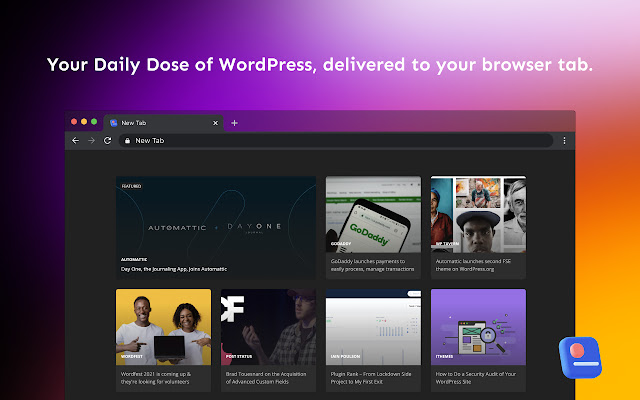Open the featured Automattic Day One card
640x400 pixels.
(216, 227)
